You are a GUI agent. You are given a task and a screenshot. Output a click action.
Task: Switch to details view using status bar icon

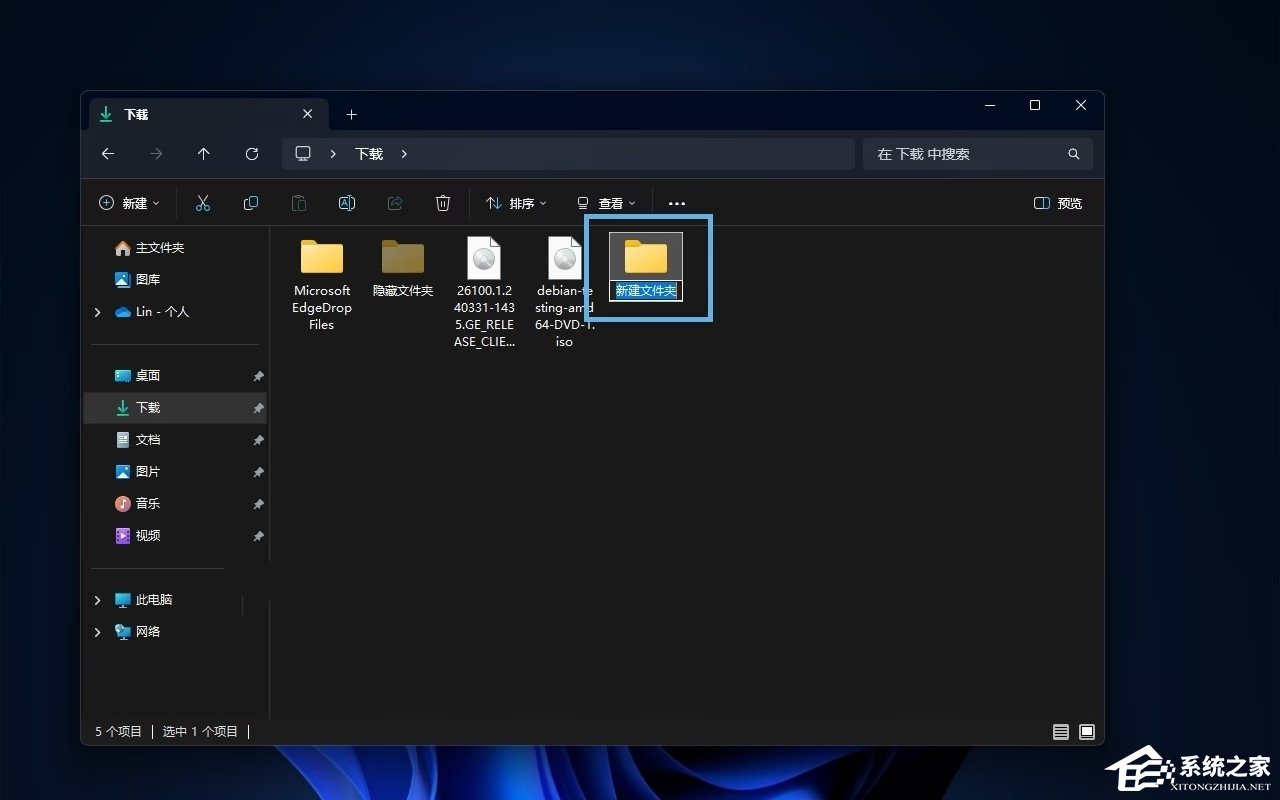coord(1060,731)
